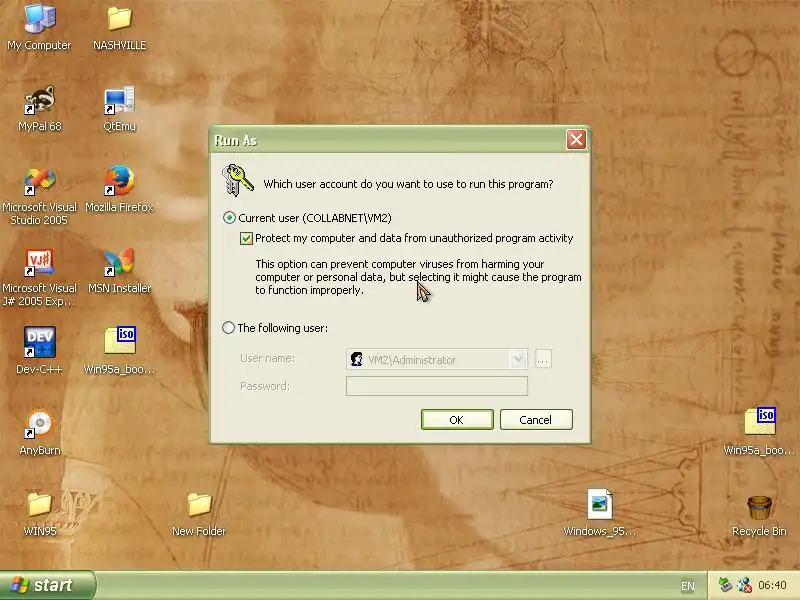Click the 'Which user account' question text

[x=408, y=184]
